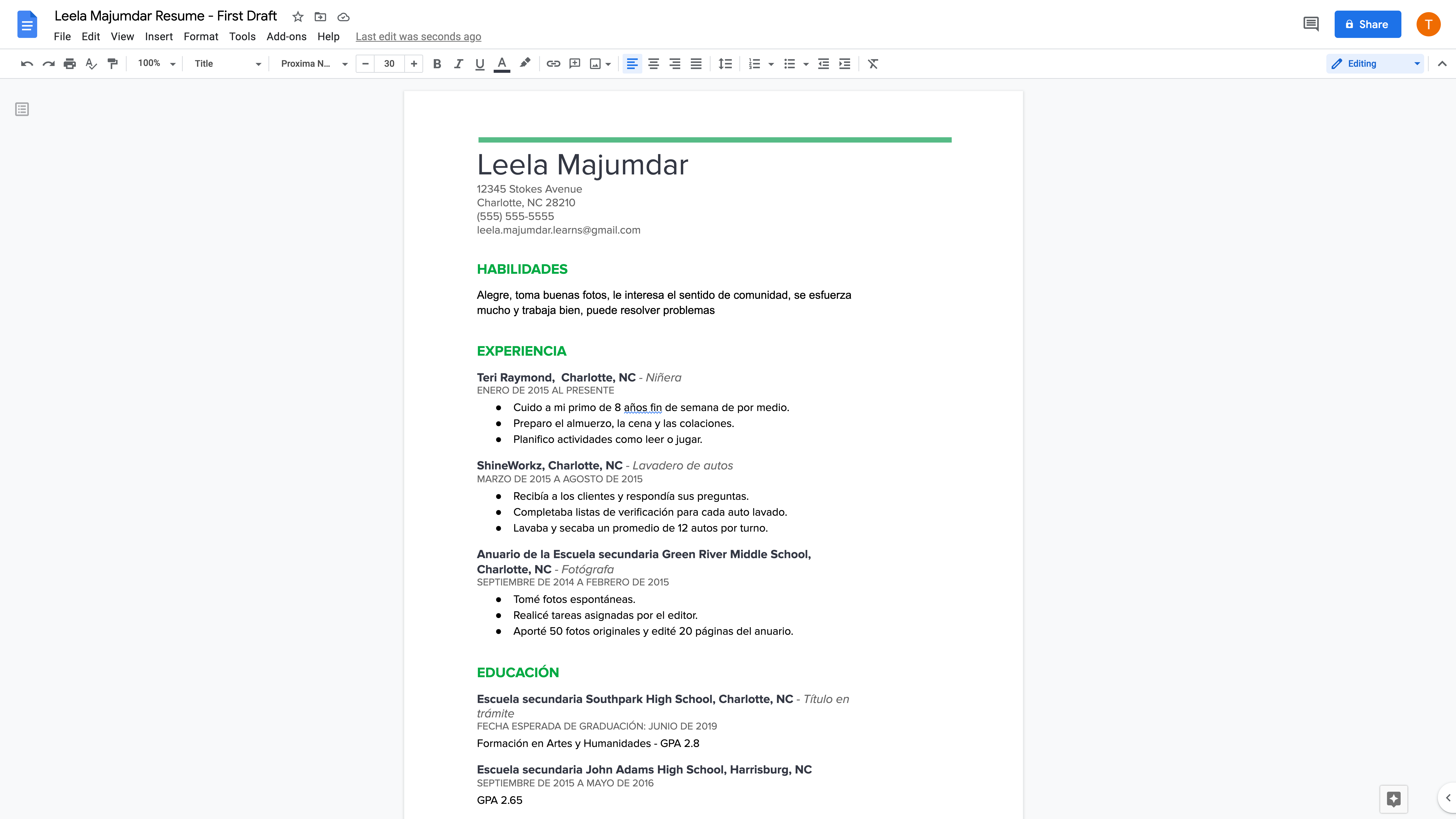Open the orange T account avatar
The height and width of the screenshot is (819, 1456).
coord(1428,24)
